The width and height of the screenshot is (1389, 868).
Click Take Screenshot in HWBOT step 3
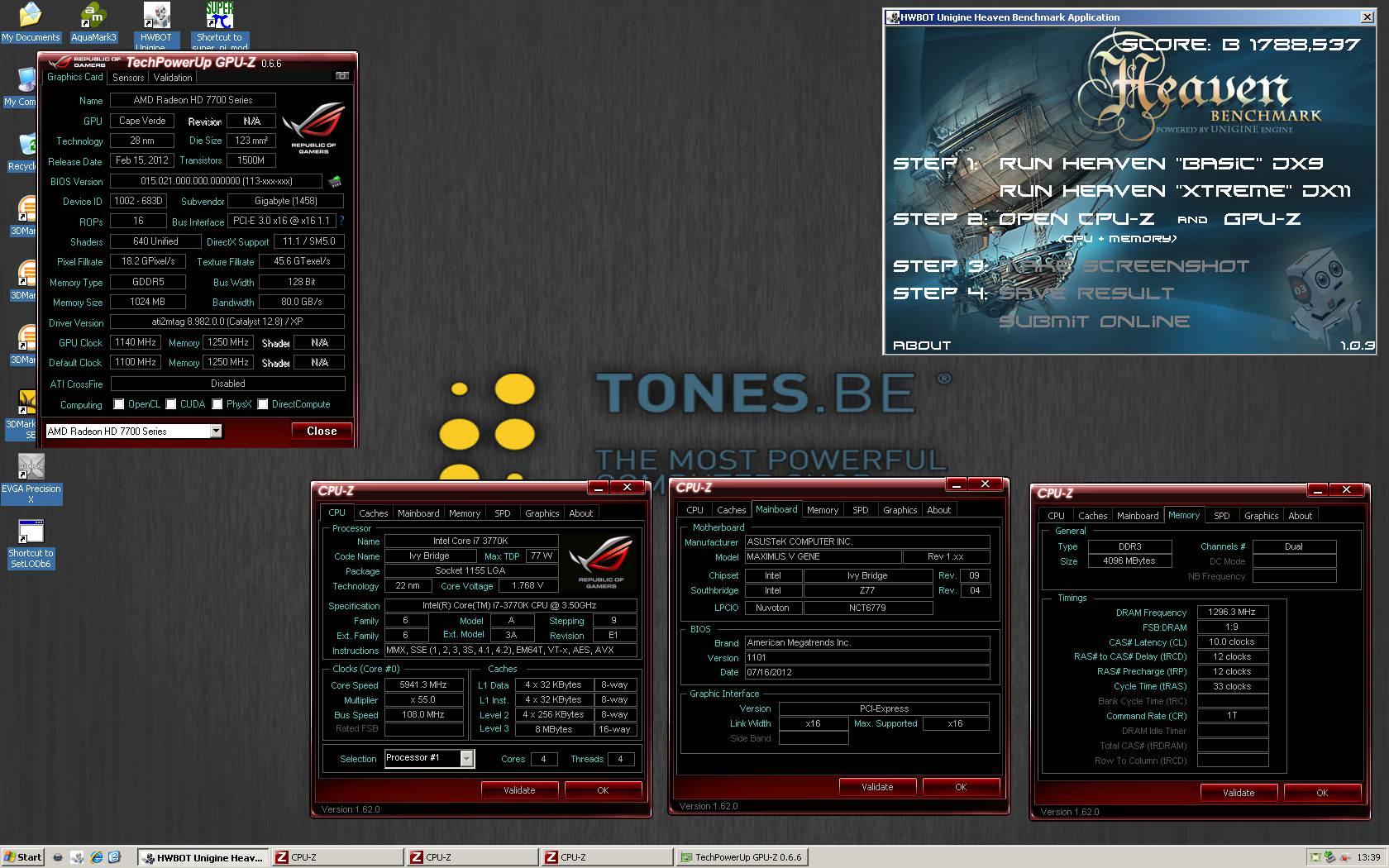1124,266
